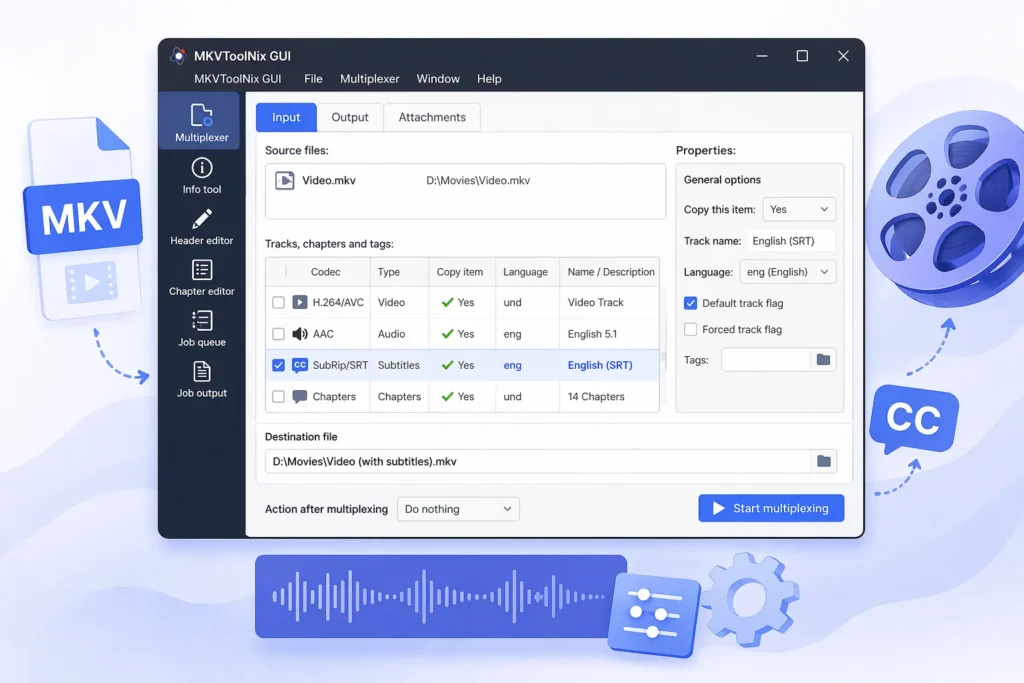Click the SubRip/SRT CC codec icon

[299, 365]
